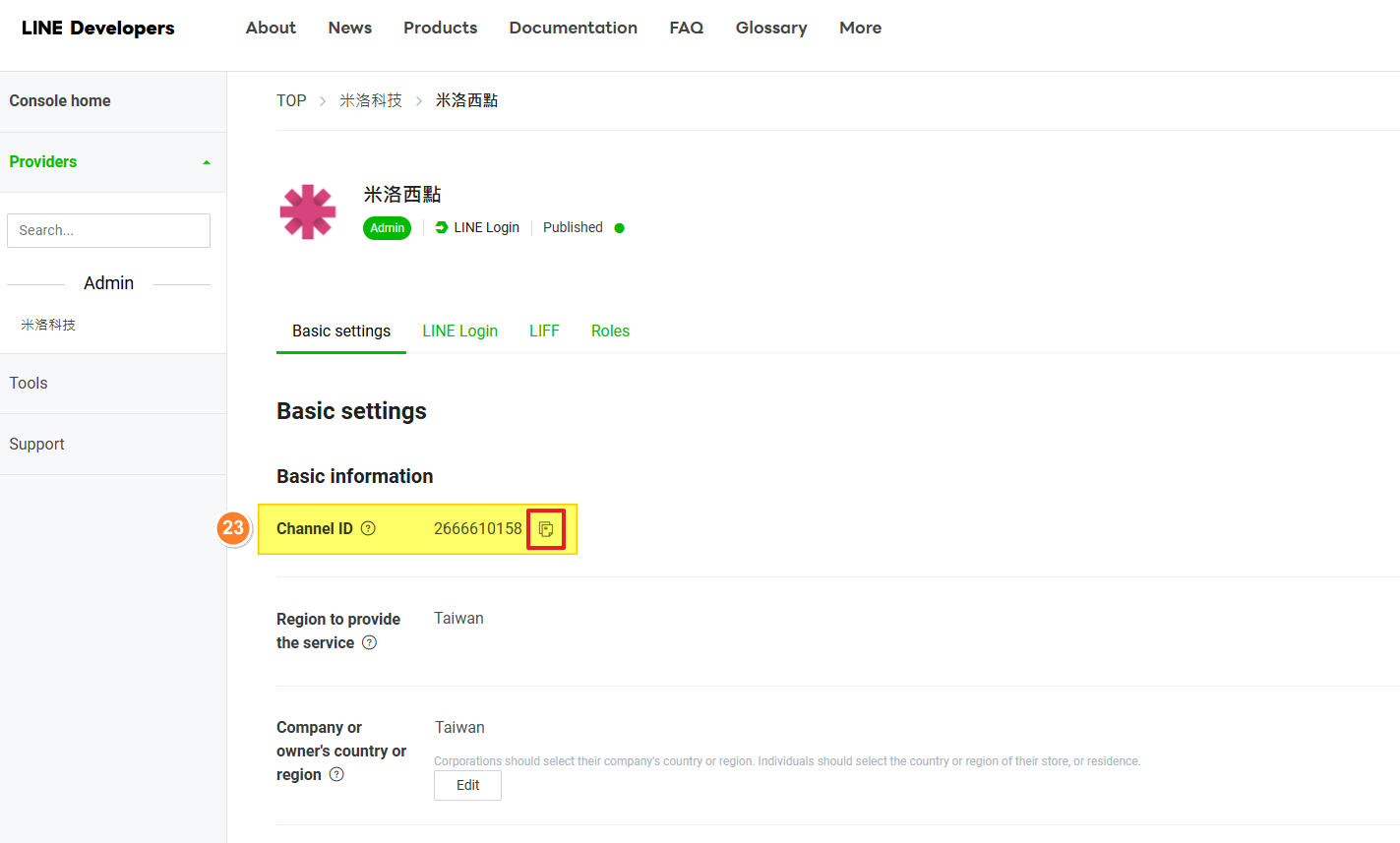Click help icon beside owner's country or region

tap(336, 774)
